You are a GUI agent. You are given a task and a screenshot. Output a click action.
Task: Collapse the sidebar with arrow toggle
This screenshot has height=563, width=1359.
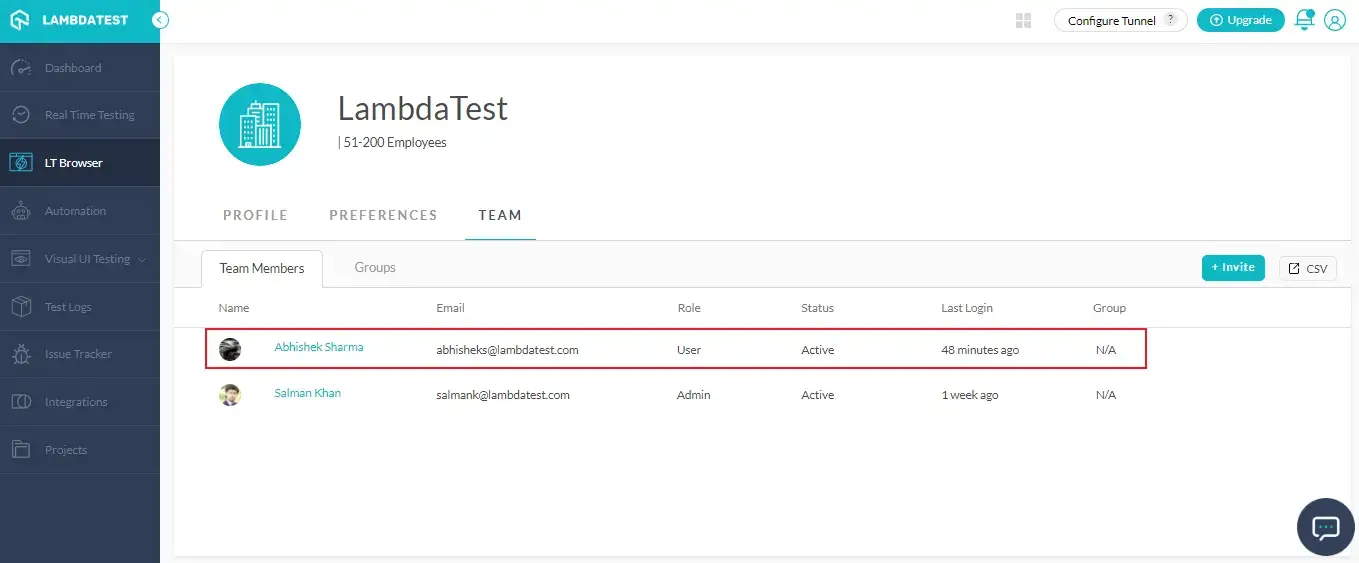[x=160, y=20]
